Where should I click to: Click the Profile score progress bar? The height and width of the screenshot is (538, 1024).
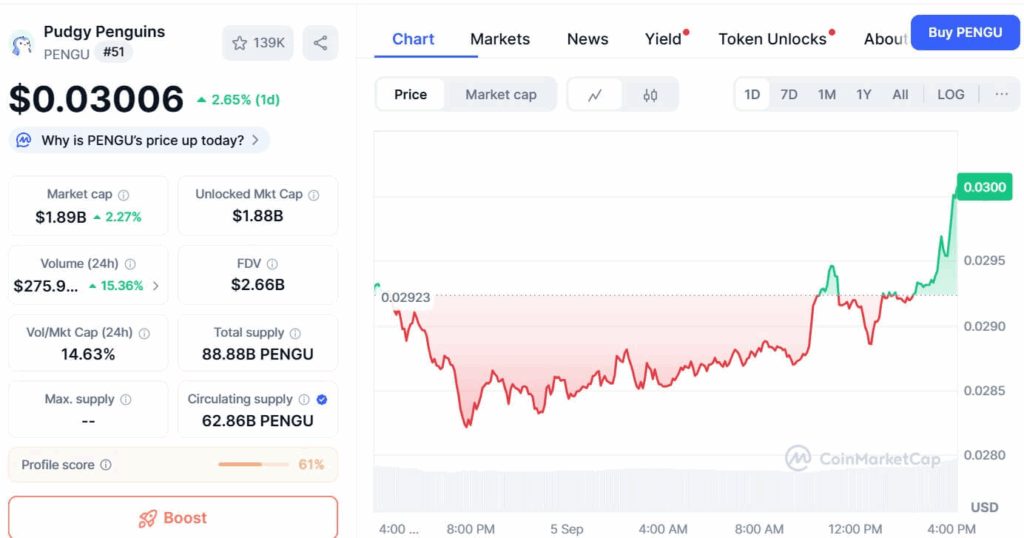point(253,465)
